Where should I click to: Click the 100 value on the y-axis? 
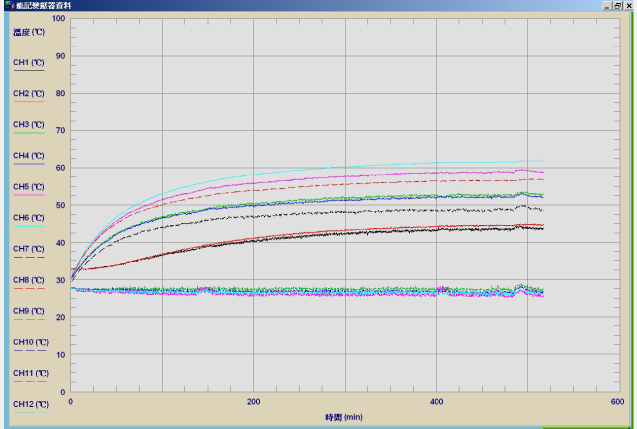[x=57, y=19]
